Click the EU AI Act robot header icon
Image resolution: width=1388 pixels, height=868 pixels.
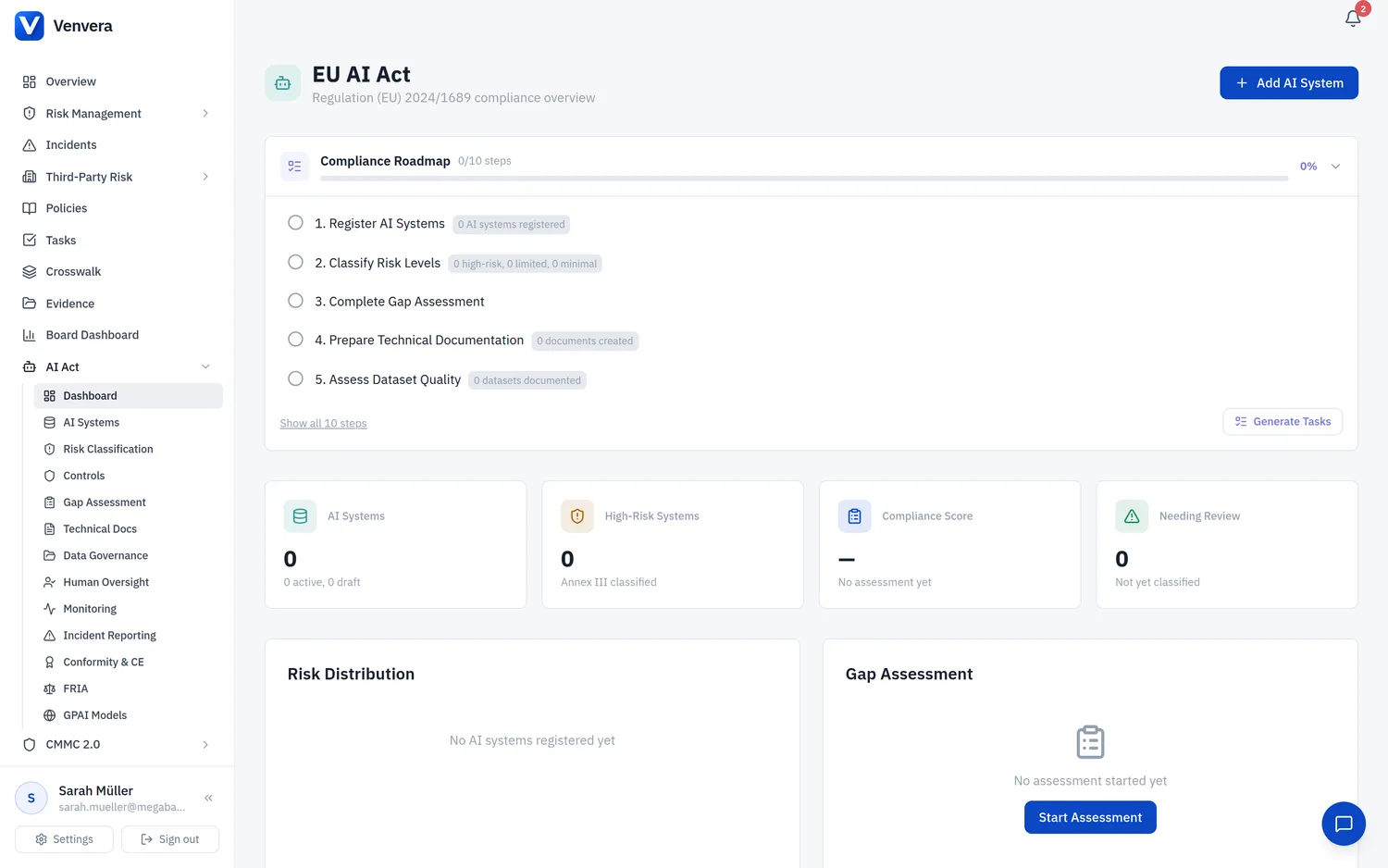283,83
